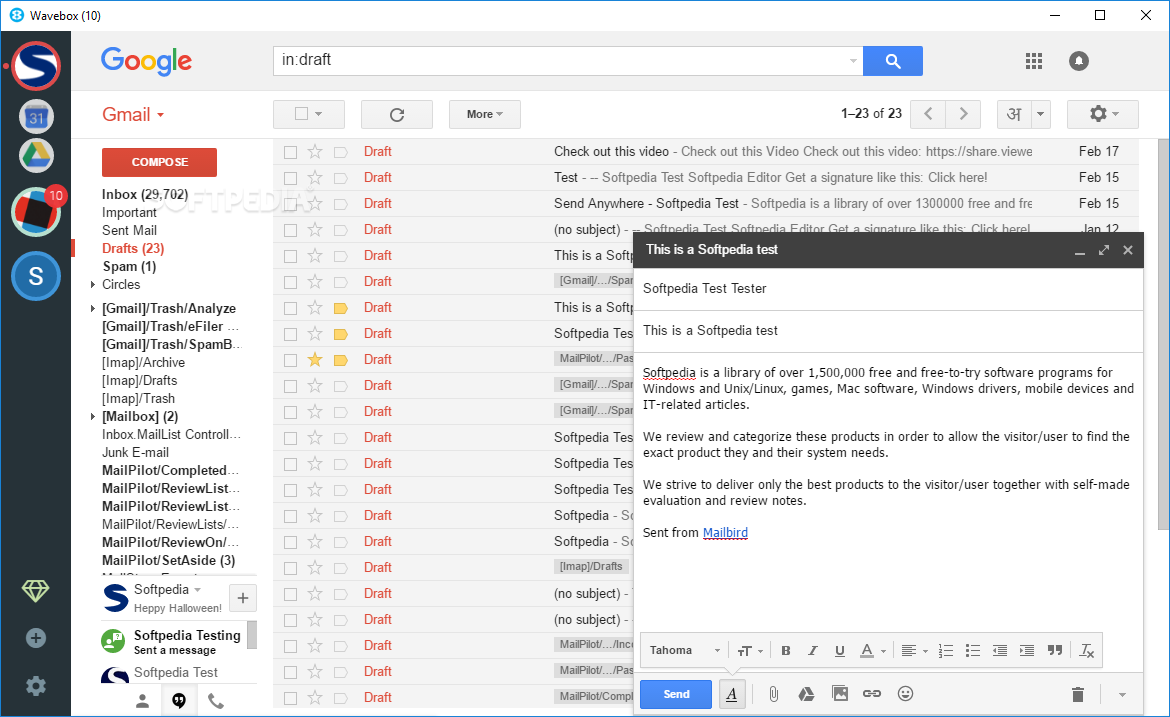Tick the checkbox of the [Imap]/Drafts labeled draft

click(290, 569)
